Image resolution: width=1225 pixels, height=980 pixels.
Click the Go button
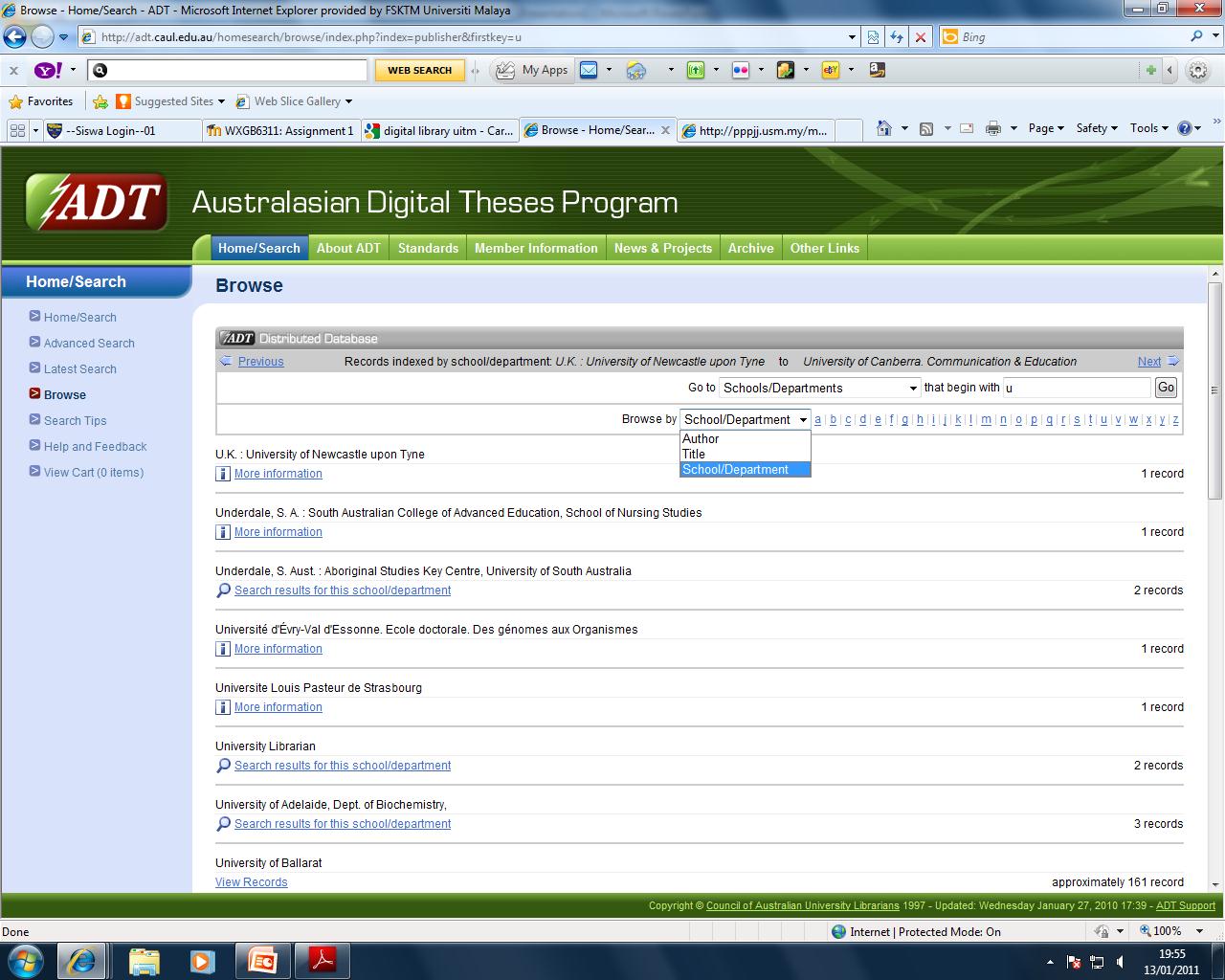coord(1166,388)
